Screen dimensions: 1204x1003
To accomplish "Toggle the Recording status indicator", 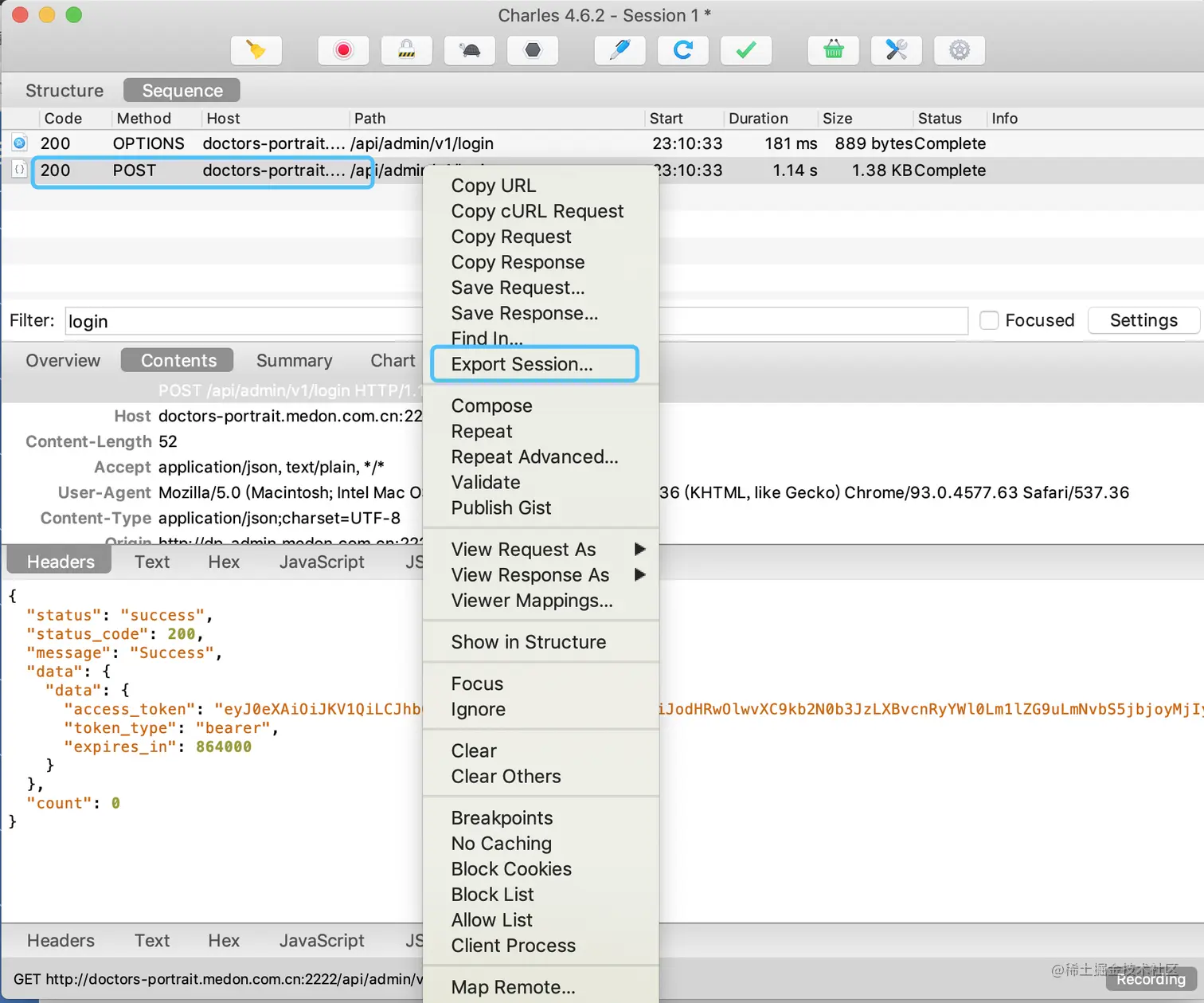I will 1151,979.
